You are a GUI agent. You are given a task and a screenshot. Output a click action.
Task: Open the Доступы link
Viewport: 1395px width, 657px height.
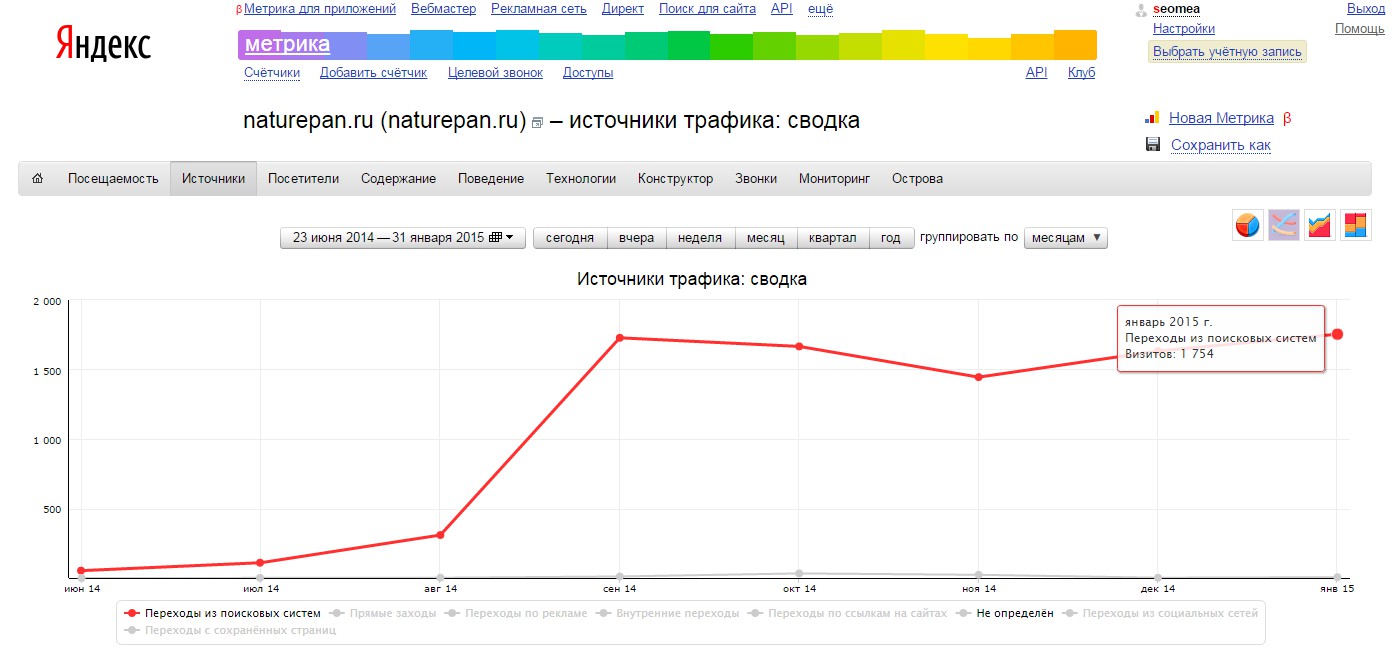point(588,73)
